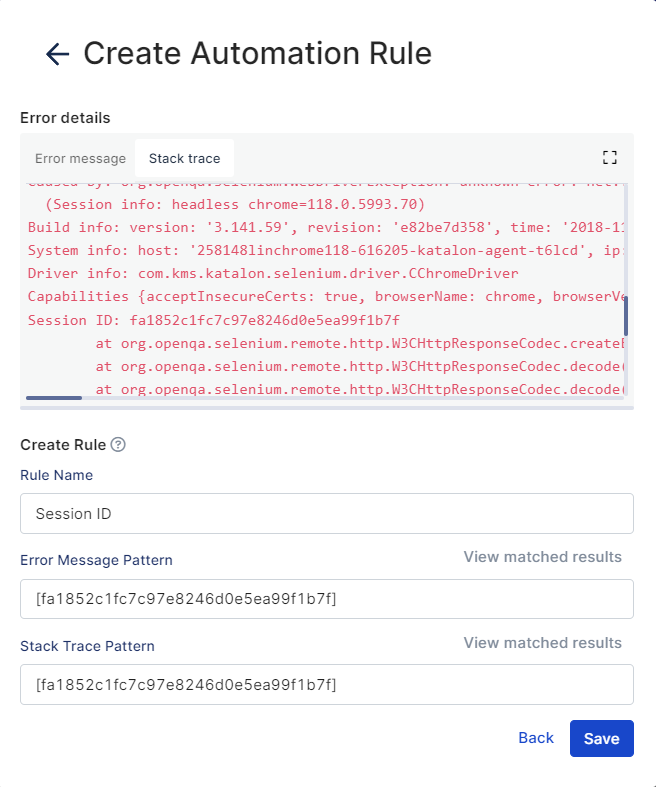
Task: Focus the Rule Name input field
Action: (x=327, y=514)
